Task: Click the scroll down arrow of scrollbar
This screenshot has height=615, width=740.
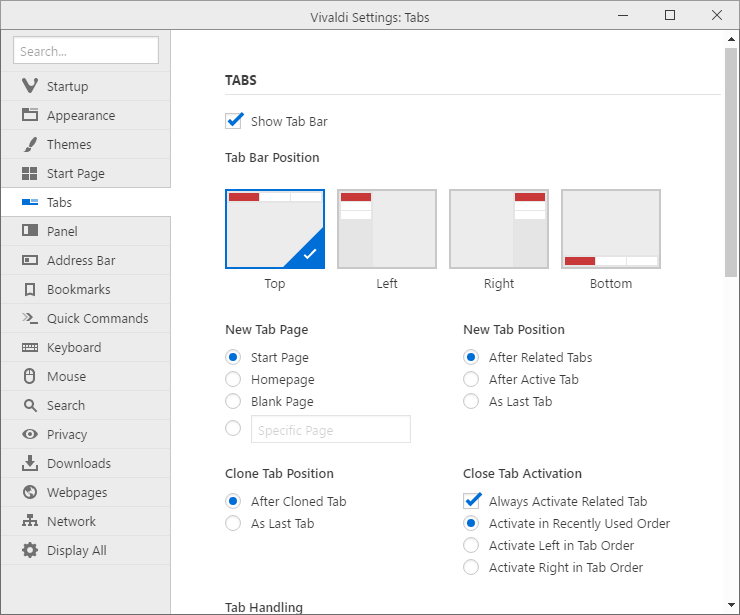Action: (731, 605)
